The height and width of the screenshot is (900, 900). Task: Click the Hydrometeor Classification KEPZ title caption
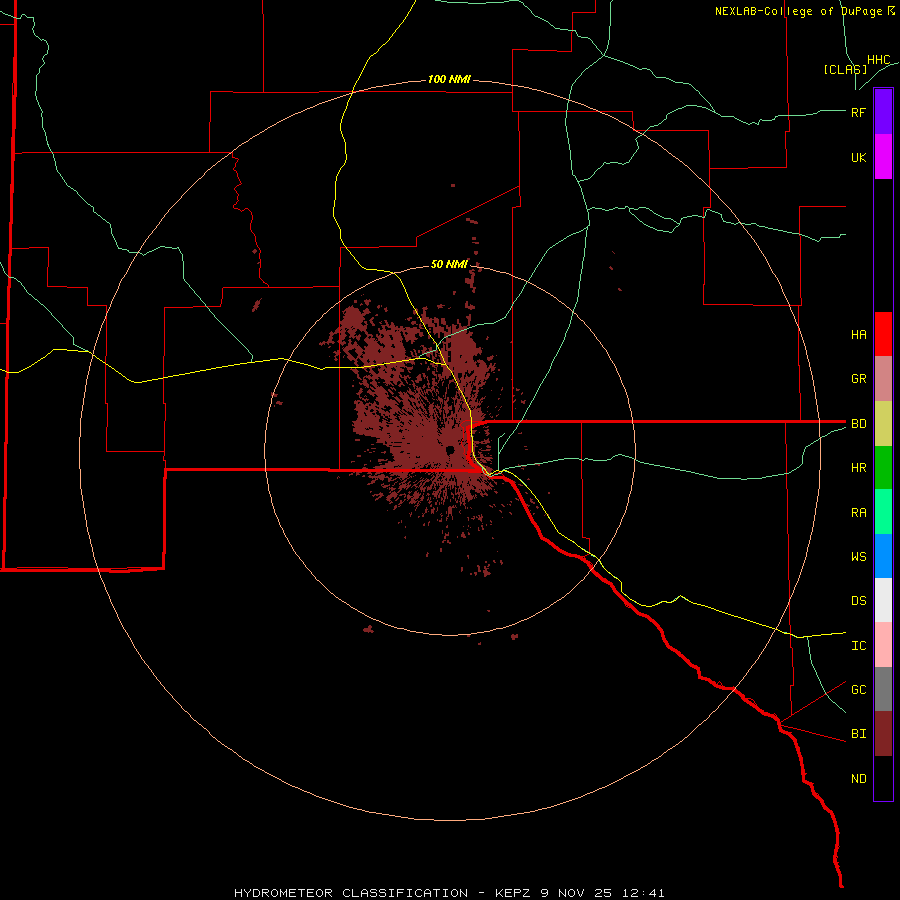click(449, 893)
